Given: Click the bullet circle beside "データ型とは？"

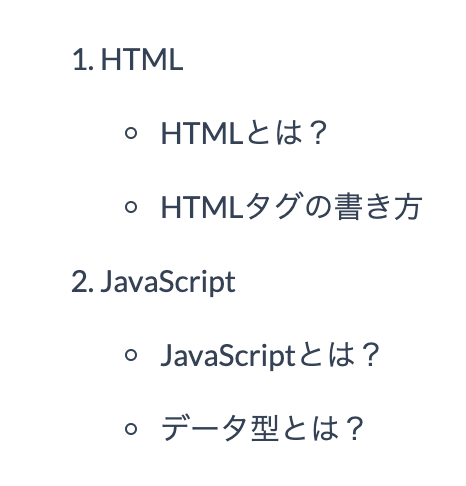Looking at the screenshot, I should (x=131, y=429).
